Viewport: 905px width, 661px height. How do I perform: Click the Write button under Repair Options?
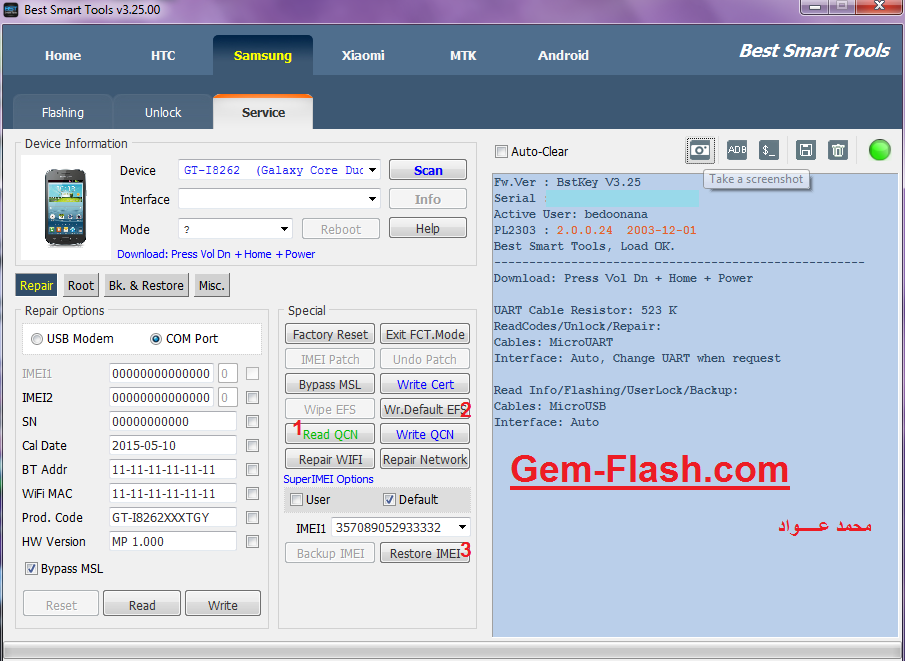coord(223,604)
